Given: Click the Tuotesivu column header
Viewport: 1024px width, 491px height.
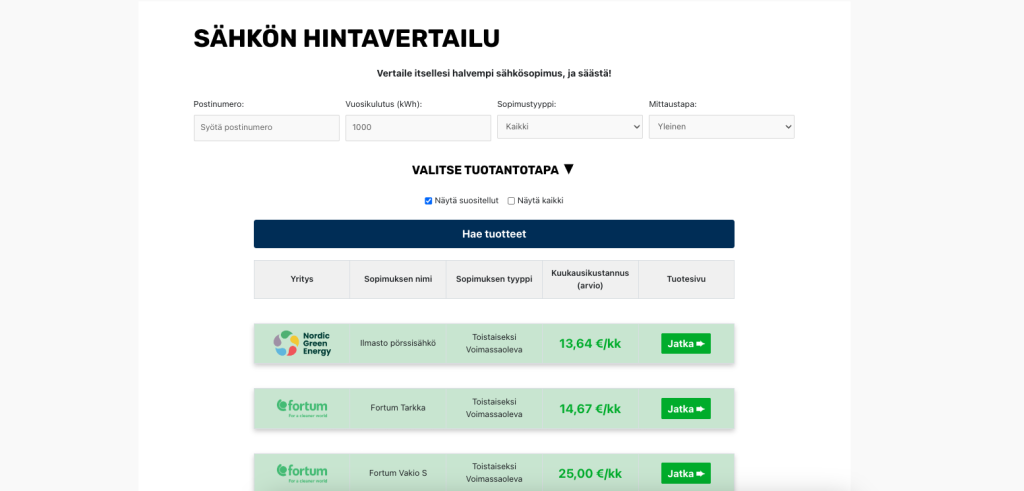Looking at the screenshot, I should (x=686, y=279).
